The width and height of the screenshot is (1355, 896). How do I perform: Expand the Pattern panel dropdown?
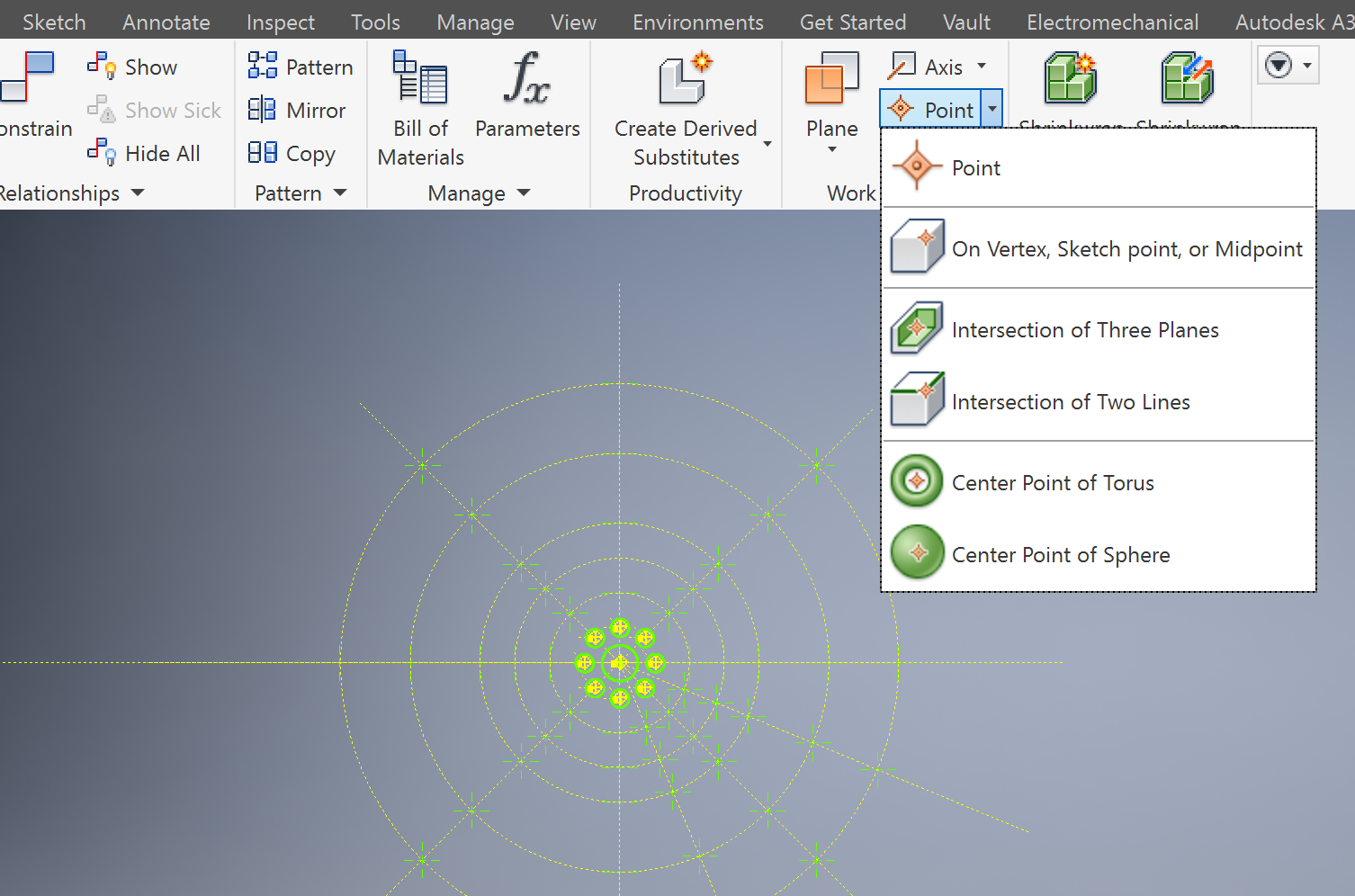pyautogui.click(x=339, y=193)
